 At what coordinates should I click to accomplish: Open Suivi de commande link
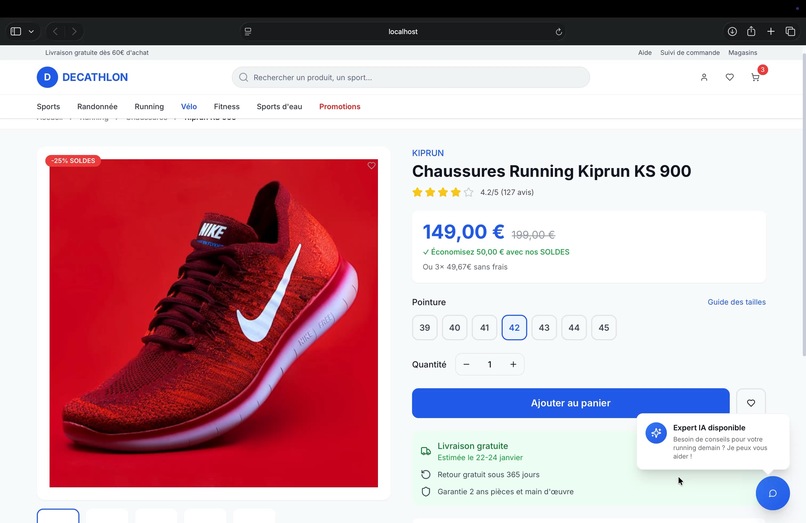point(690,52)
